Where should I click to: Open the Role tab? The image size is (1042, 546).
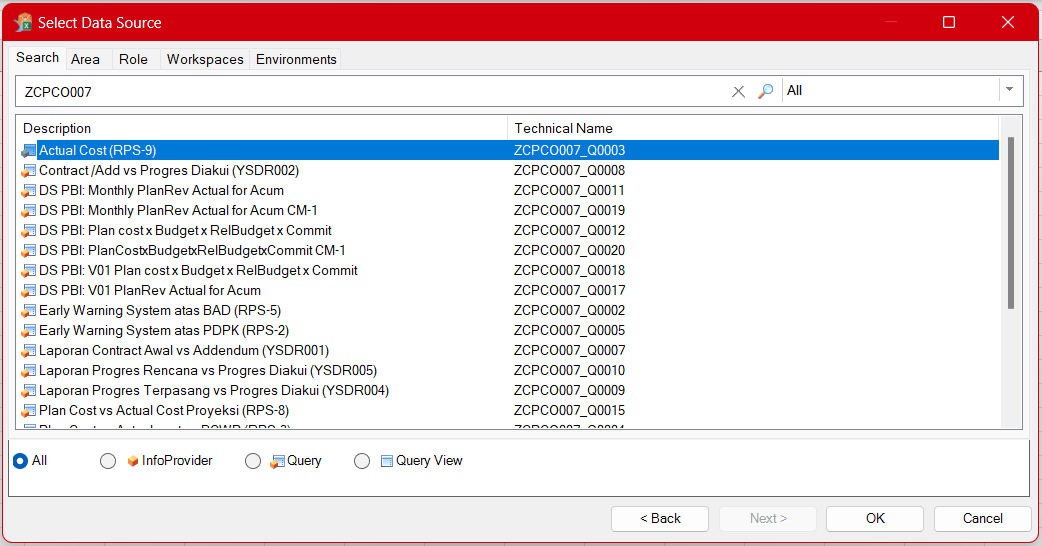[133, 59]
